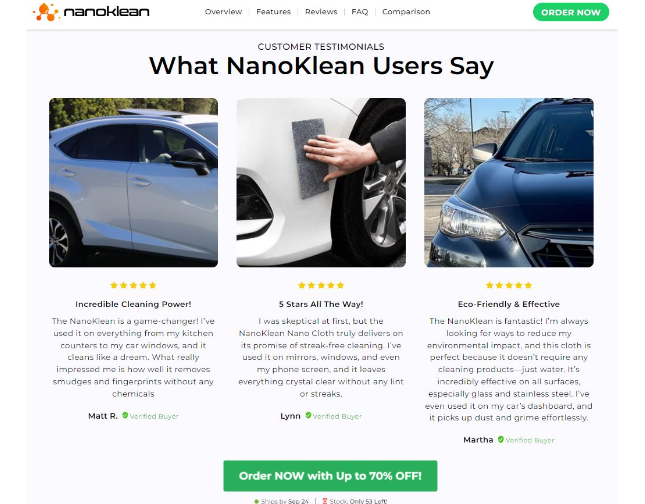Click Martha's green verified buyer checkmark
645x504 pixels.
[501, 439]
